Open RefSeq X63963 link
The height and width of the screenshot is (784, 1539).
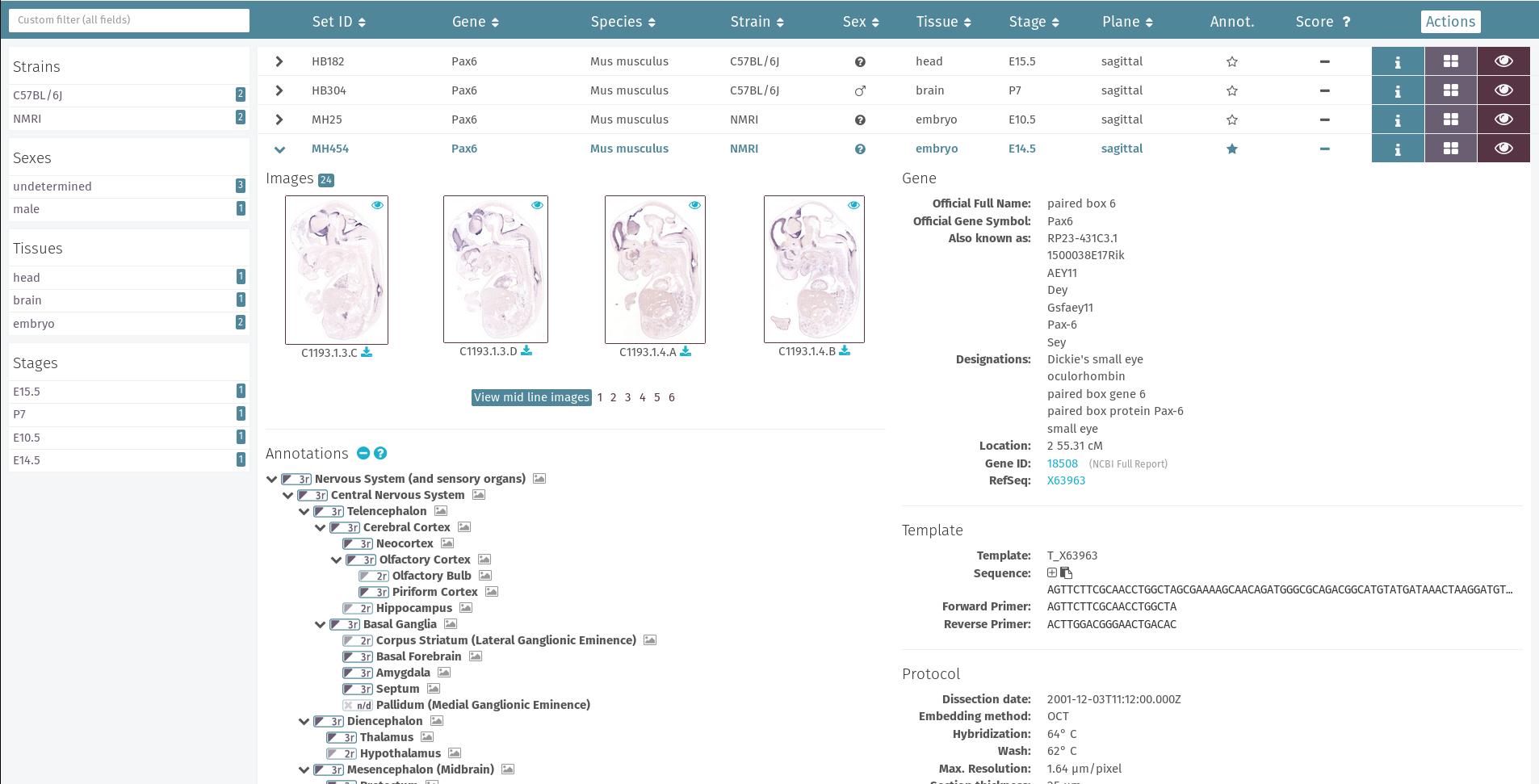pyautogui.click(x=1066, y=480)
